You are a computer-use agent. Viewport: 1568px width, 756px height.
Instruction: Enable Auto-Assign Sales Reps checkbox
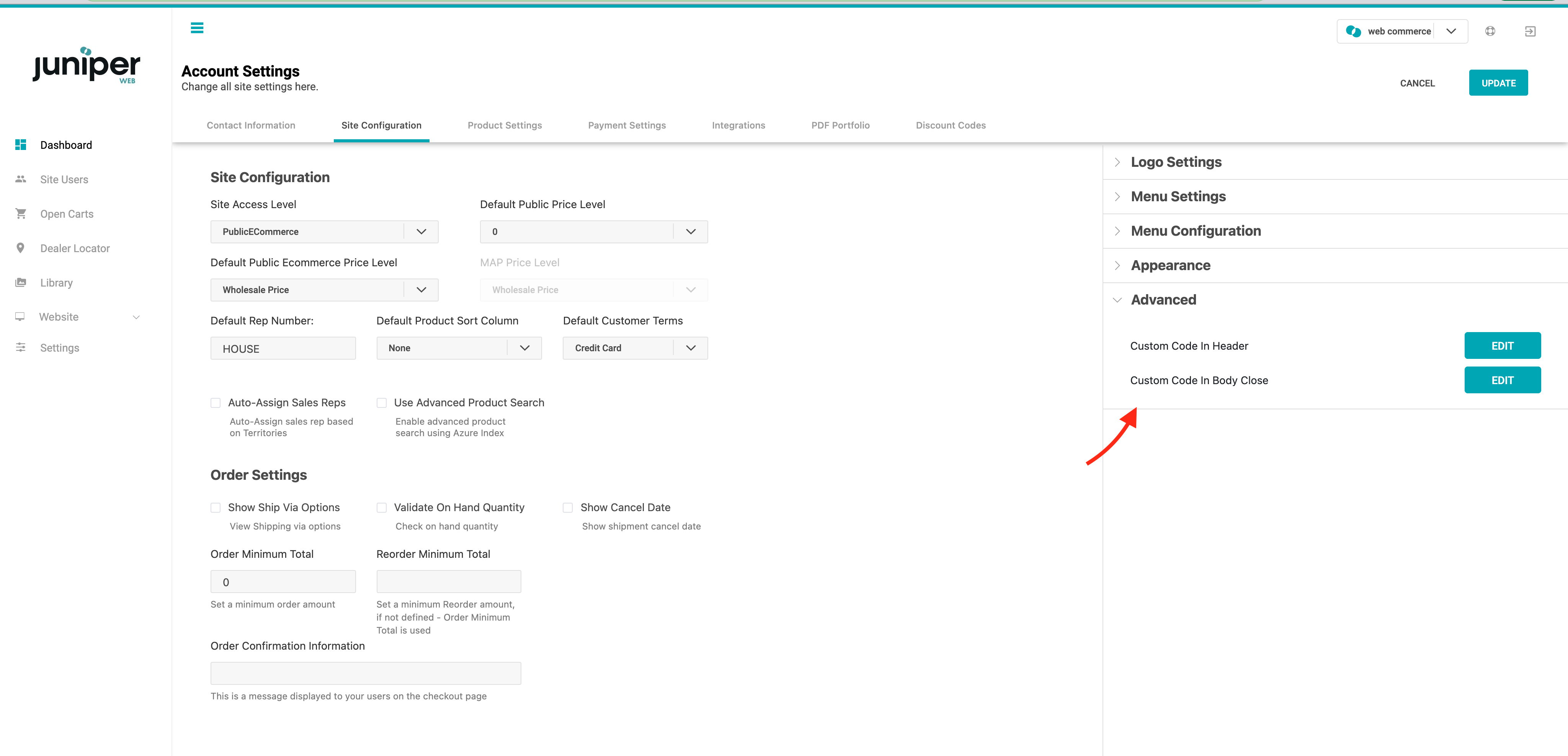(216, 402)
